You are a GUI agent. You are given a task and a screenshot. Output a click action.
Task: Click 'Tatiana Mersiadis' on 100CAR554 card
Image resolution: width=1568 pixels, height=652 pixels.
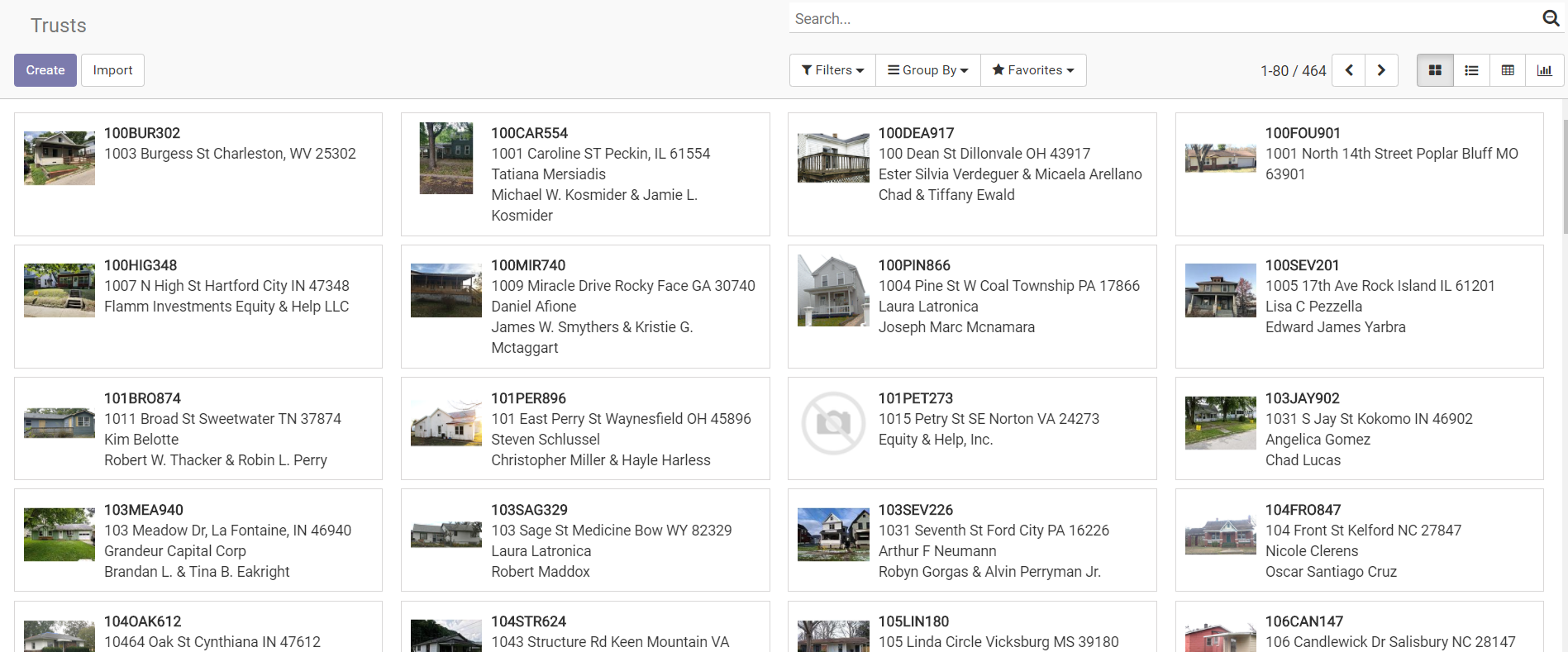tap(548, 174)
